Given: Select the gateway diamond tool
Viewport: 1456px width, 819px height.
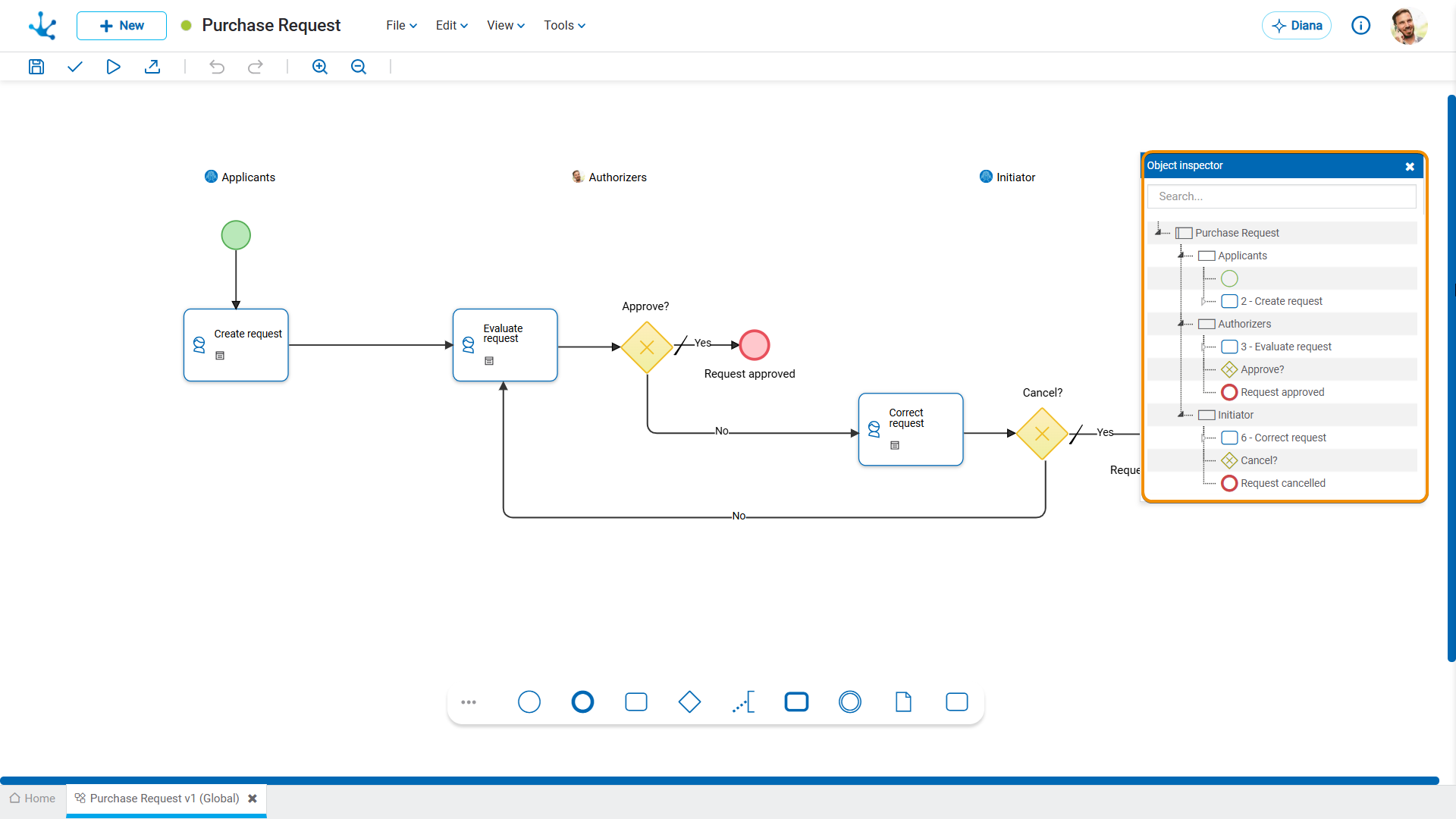Looking at the screenshot, I should (x=689, y=702).
